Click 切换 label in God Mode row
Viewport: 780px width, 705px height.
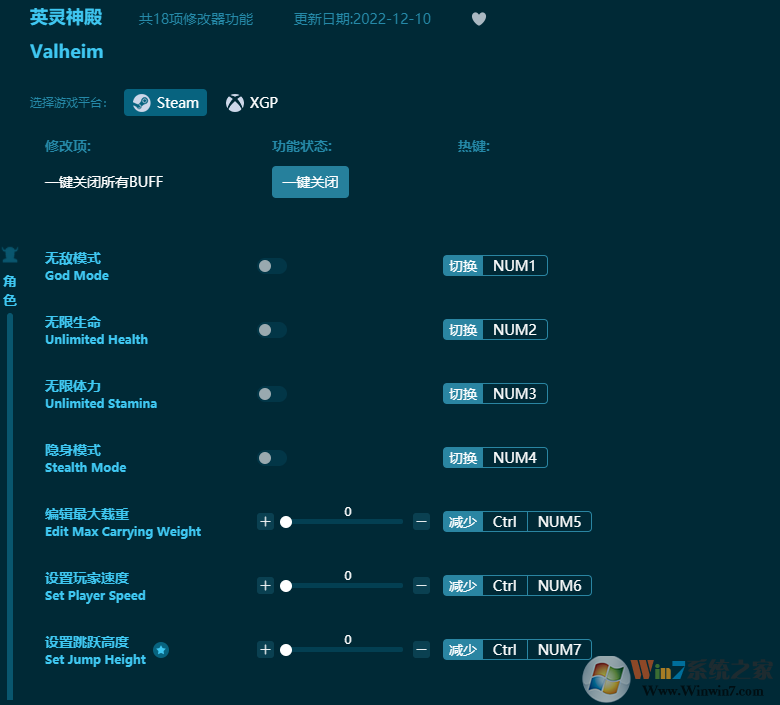463,266
